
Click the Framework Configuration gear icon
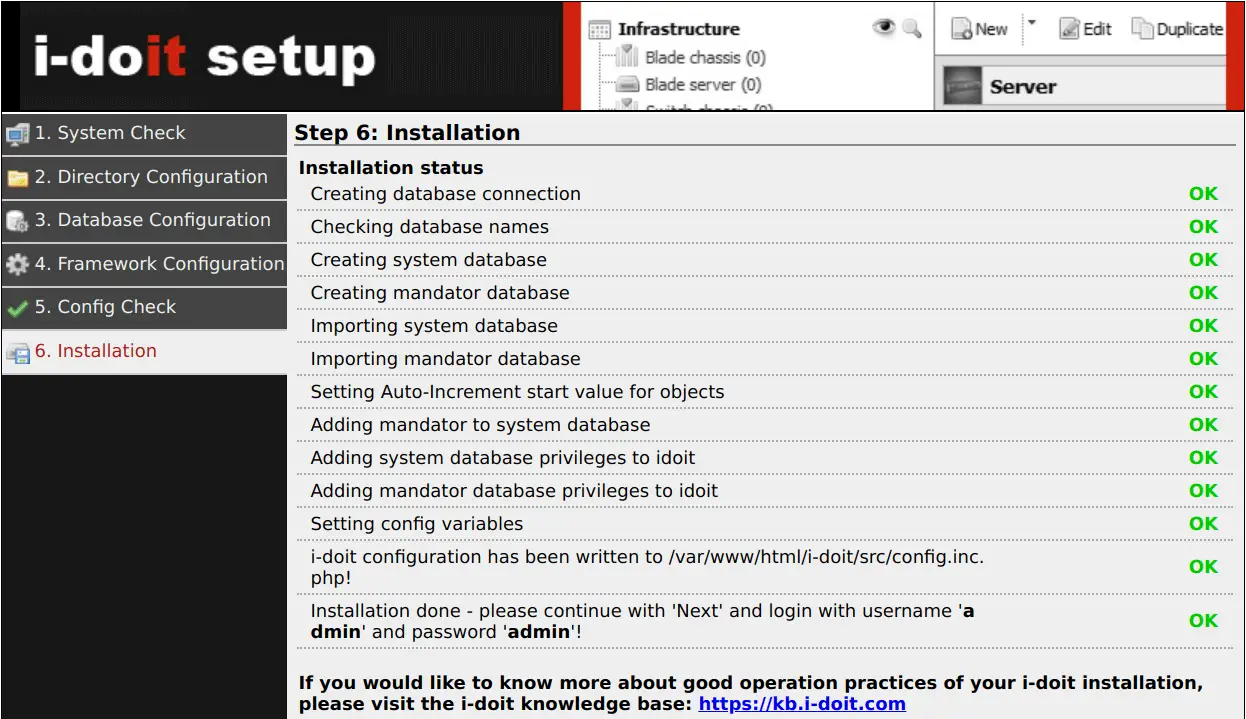click(17, 263)
